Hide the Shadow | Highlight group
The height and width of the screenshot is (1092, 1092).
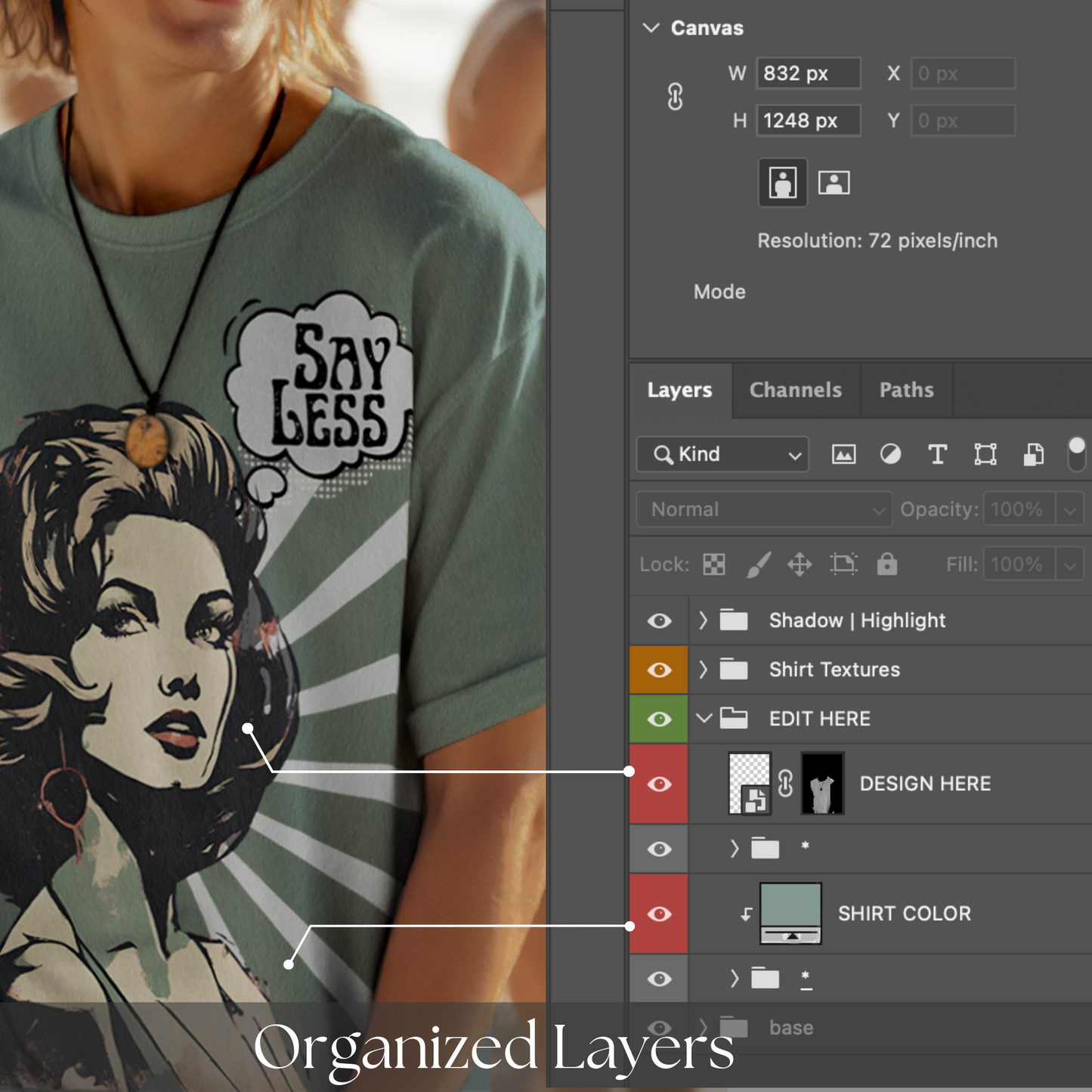pyautogui.click(x=659, y=620)
